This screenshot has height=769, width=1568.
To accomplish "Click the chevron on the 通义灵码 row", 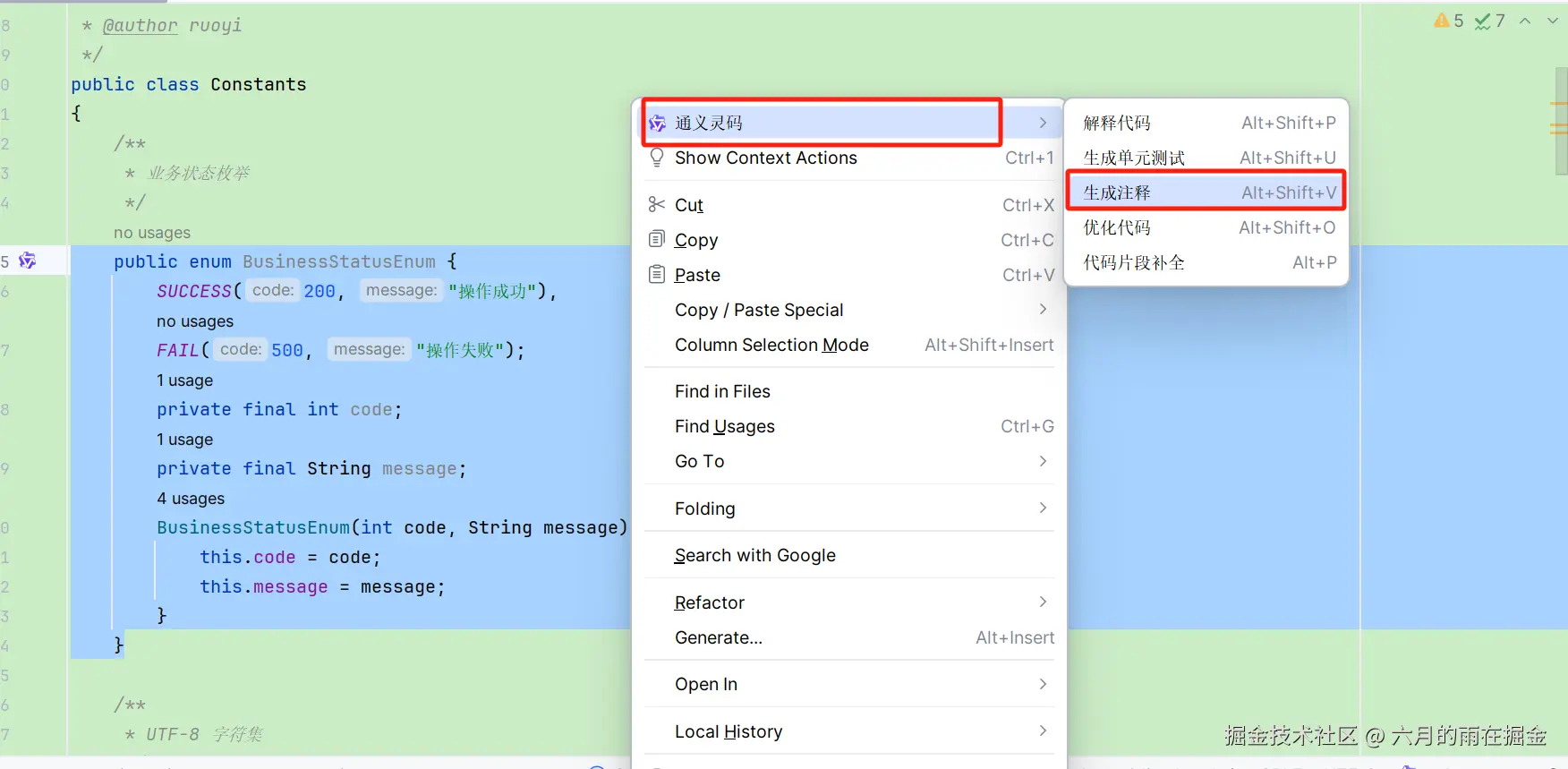I will tap(1043, 123).
